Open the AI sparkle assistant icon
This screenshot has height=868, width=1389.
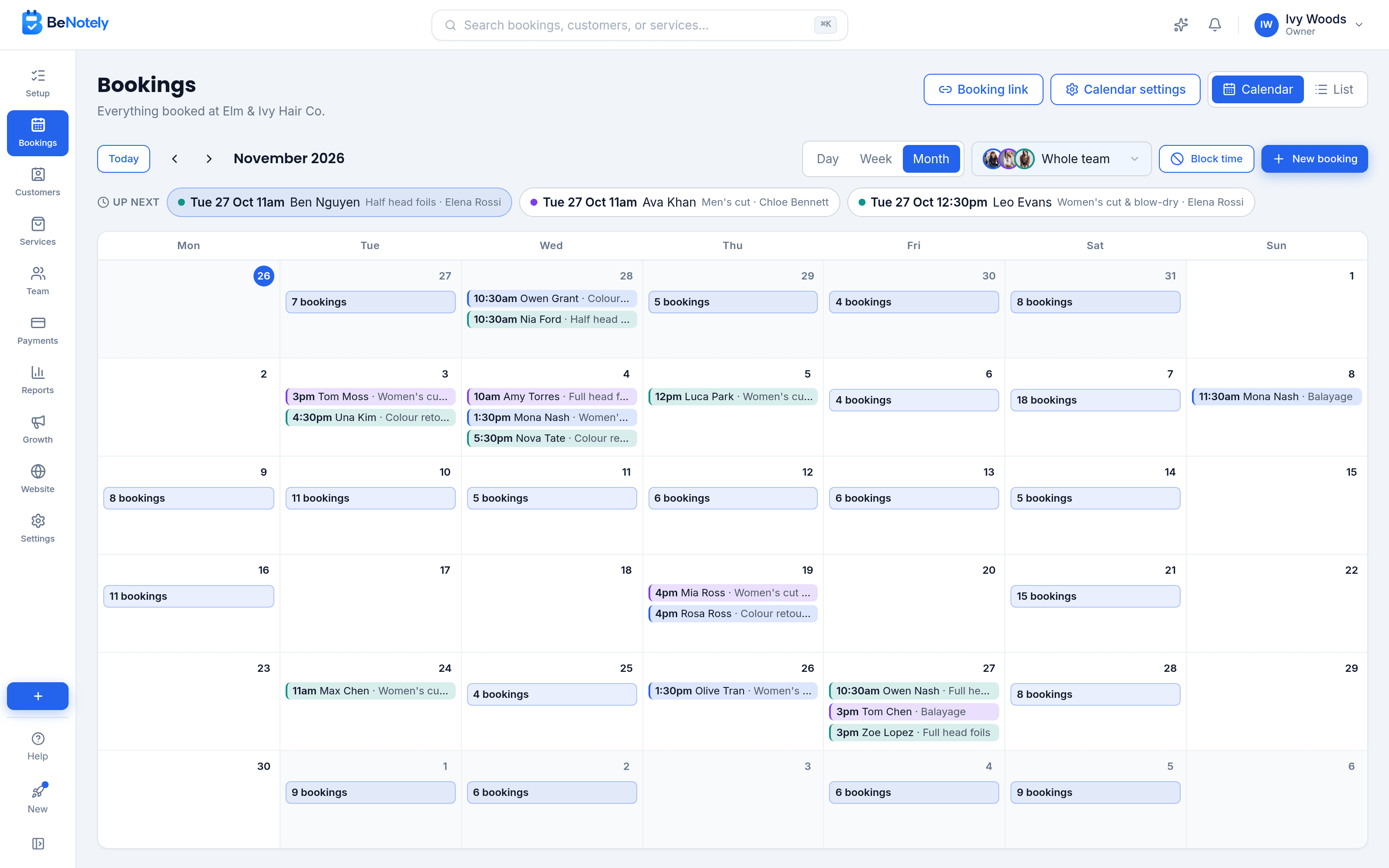pyautogui.click(x=1181, y=25)
